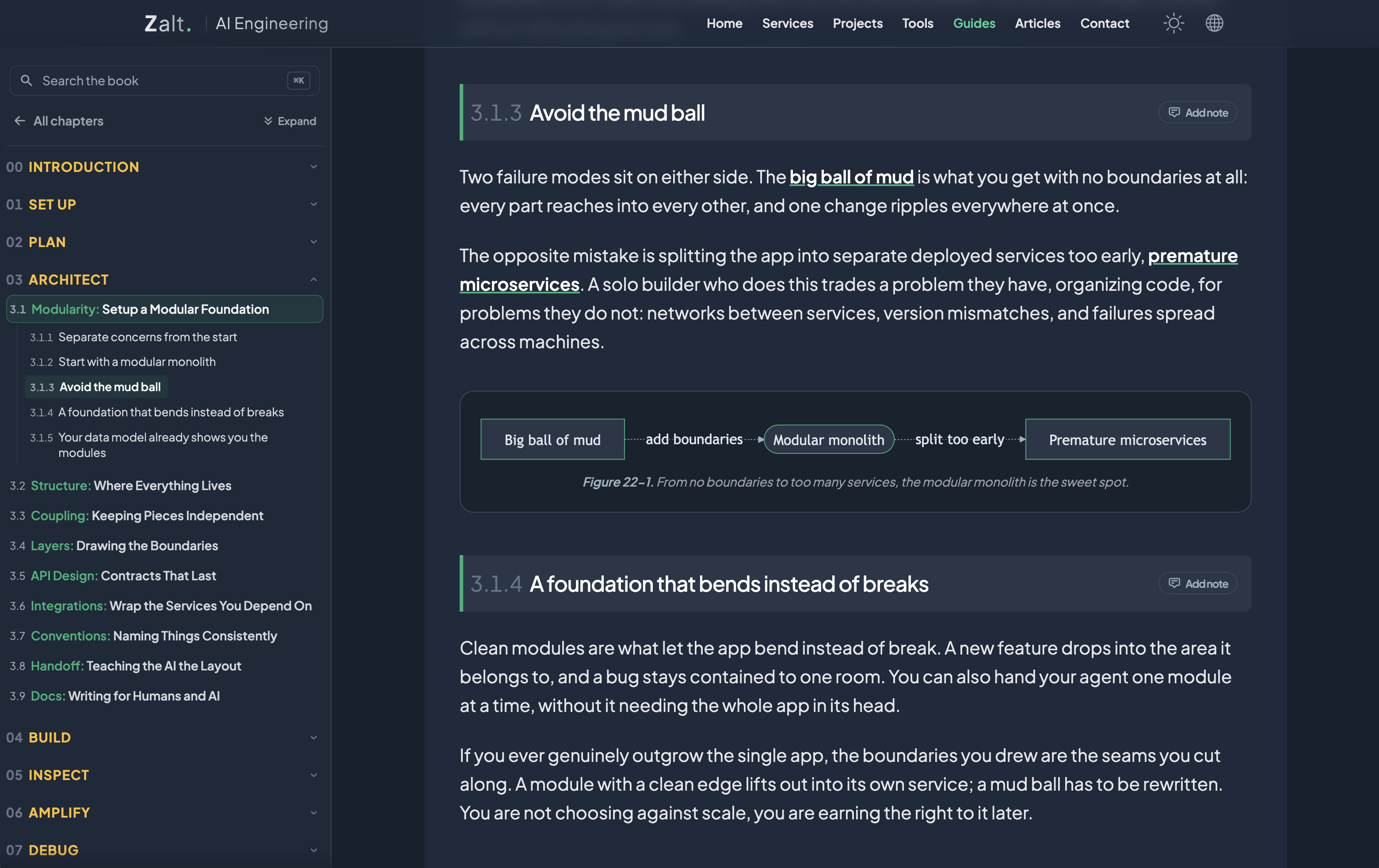Click in Search the book field
The image size is (1379, 868).
tap(164, 81)
